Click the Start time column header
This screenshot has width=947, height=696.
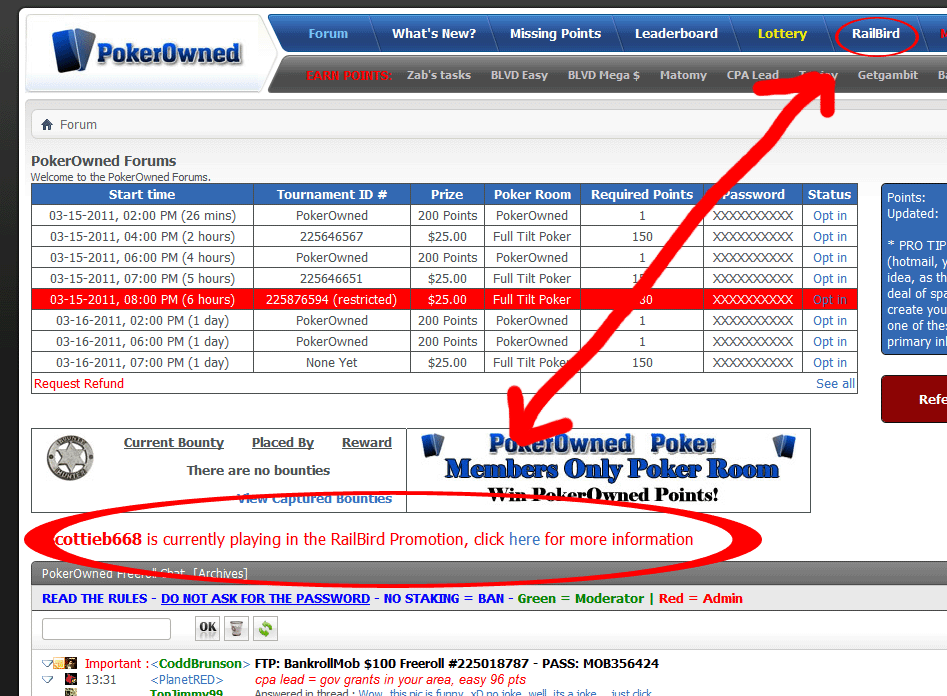(142, 195)
